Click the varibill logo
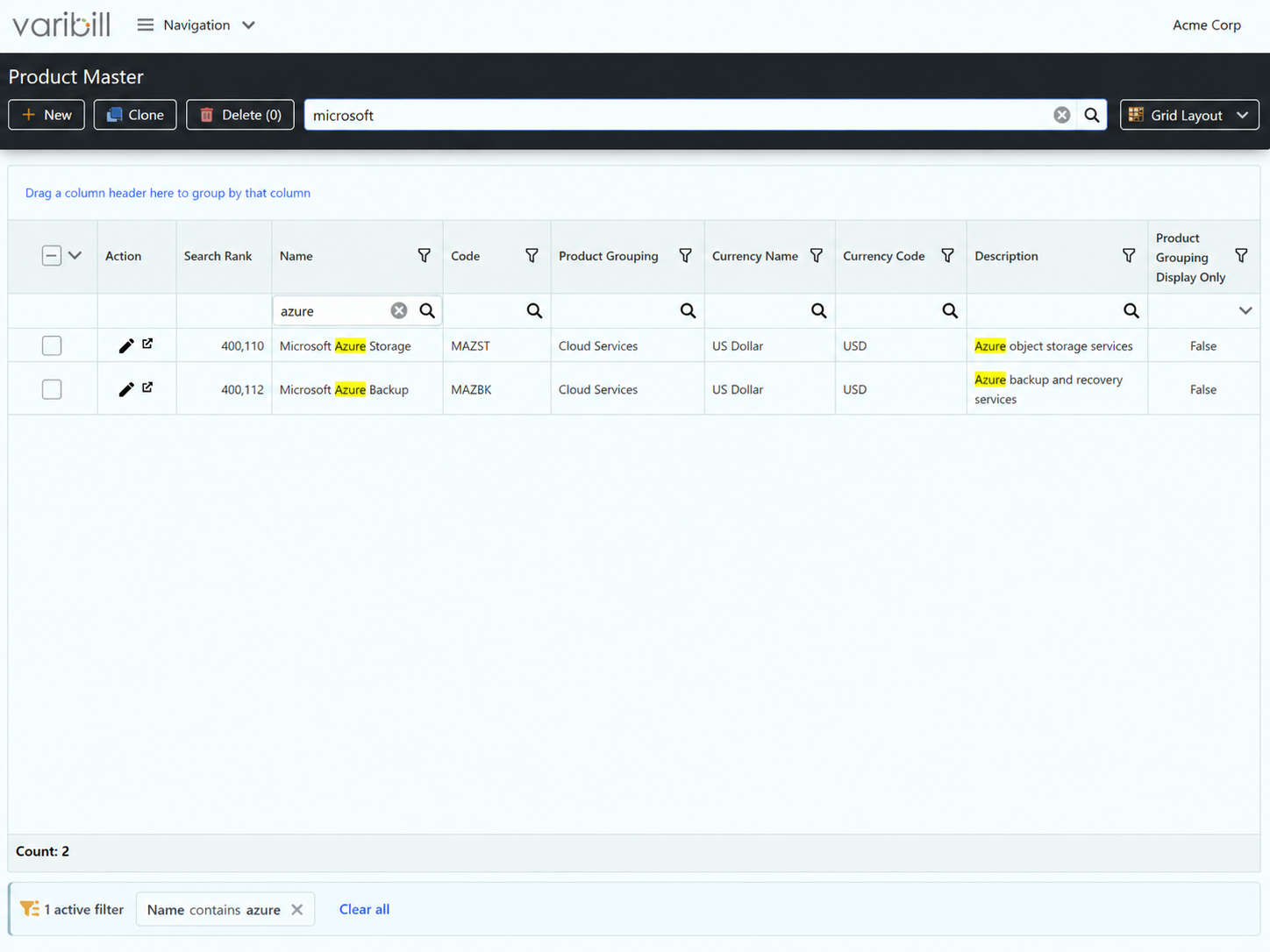The image size is (1270, 952). [61, 24]
